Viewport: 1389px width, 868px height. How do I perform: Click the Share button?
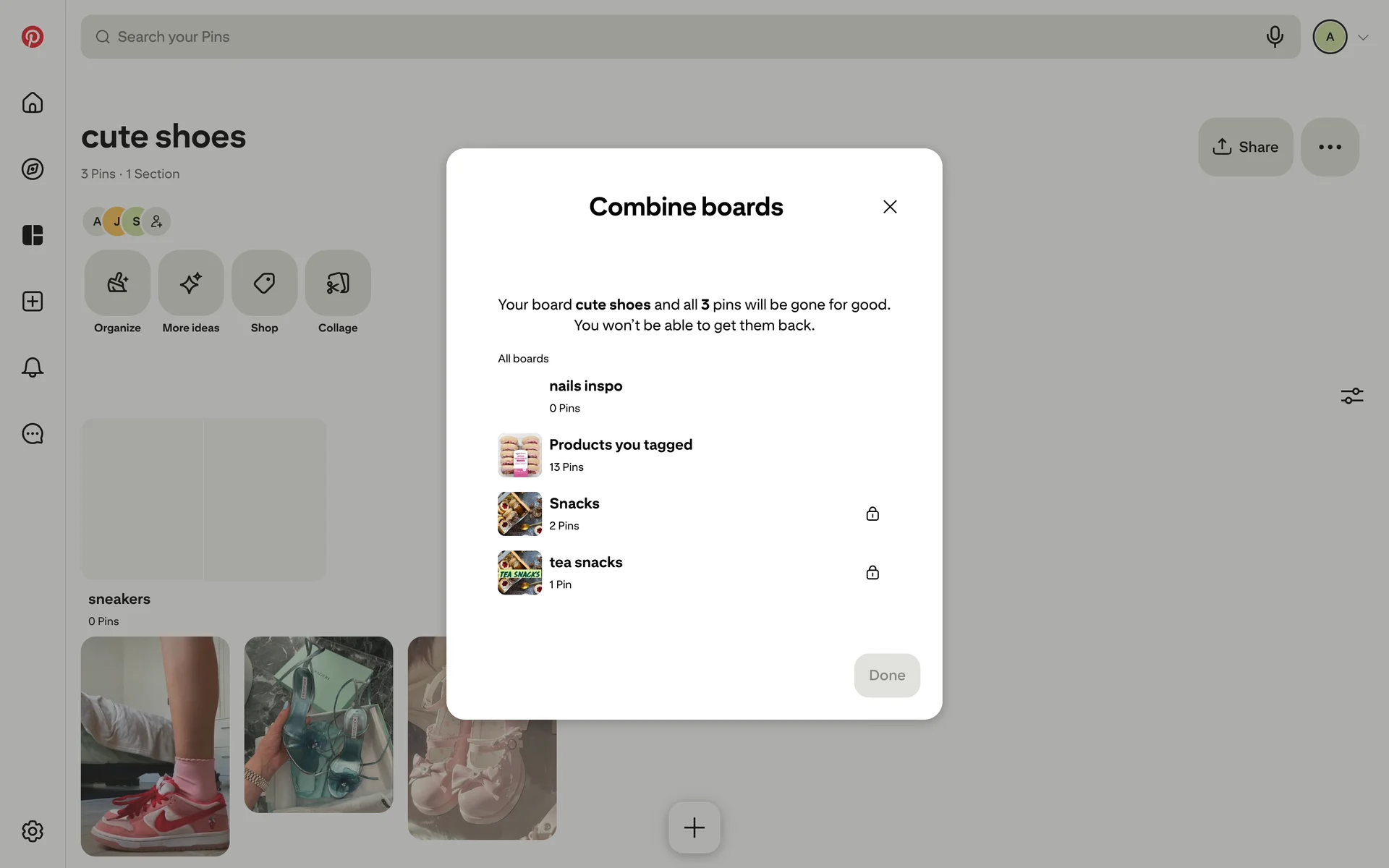[1245, 147]
